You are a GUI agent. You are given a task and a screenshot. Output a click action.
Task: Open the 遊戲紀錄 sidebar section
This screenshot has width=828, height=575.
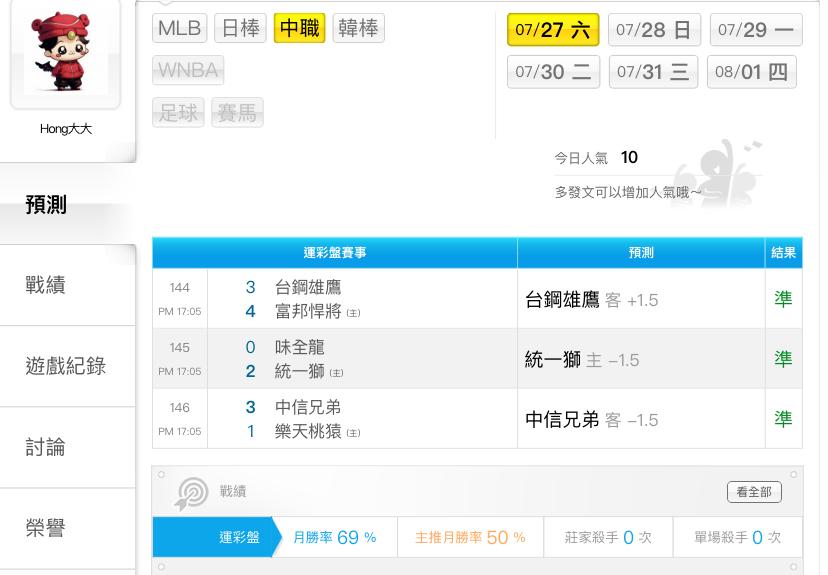(x=68, y=366)
